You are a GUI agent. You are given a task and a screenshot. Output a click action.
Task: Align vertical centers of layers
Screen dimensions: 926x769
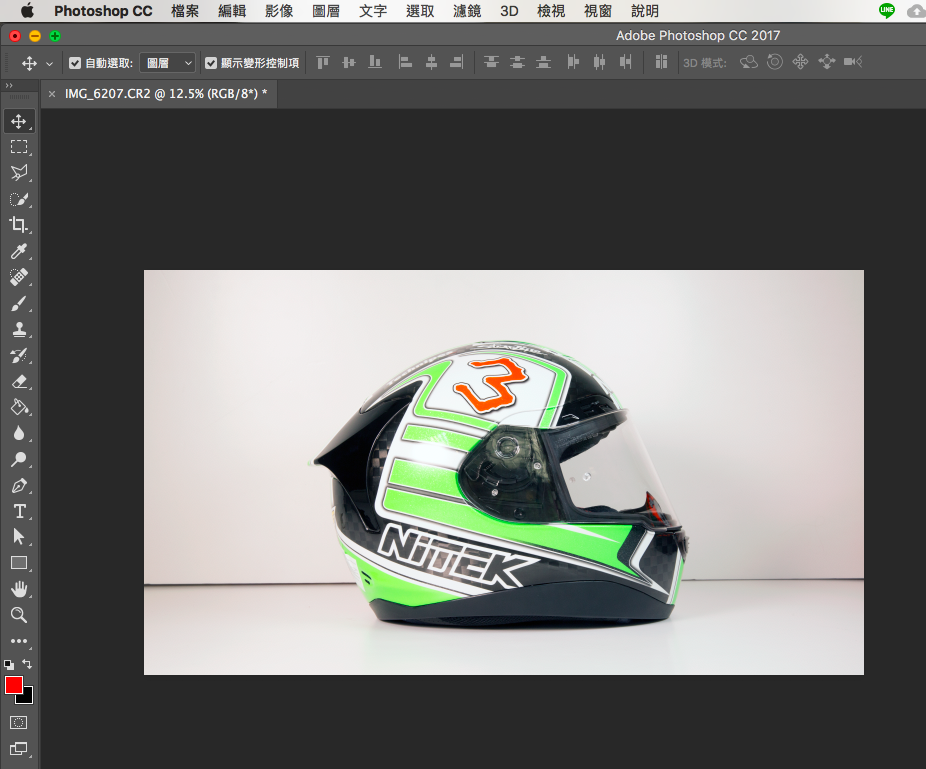tap(349, 62)
